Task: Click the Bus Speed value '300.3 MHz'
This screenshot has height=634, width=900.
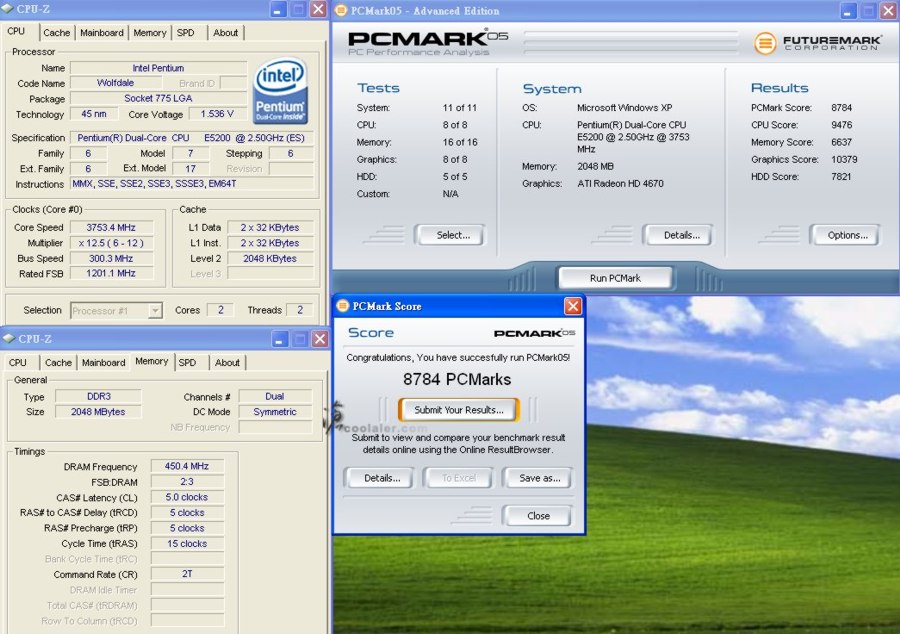Action: (x=111, y=258)
